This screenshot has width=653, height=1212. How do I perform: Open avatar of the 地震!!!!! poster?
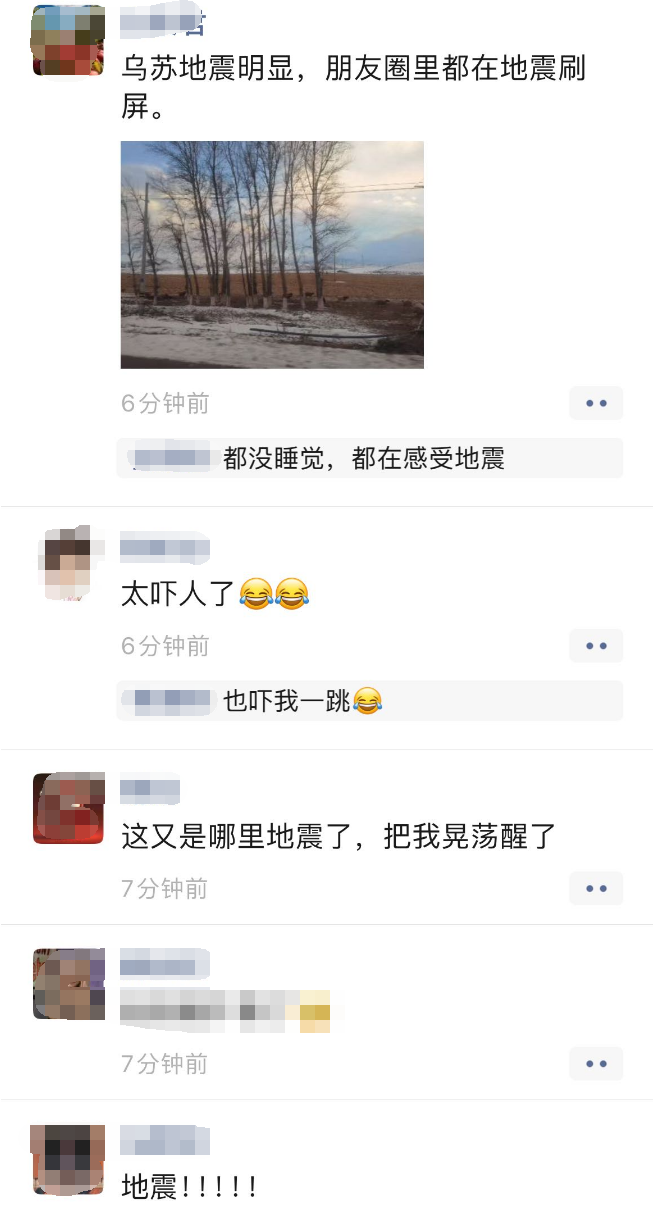point(69,1159)
